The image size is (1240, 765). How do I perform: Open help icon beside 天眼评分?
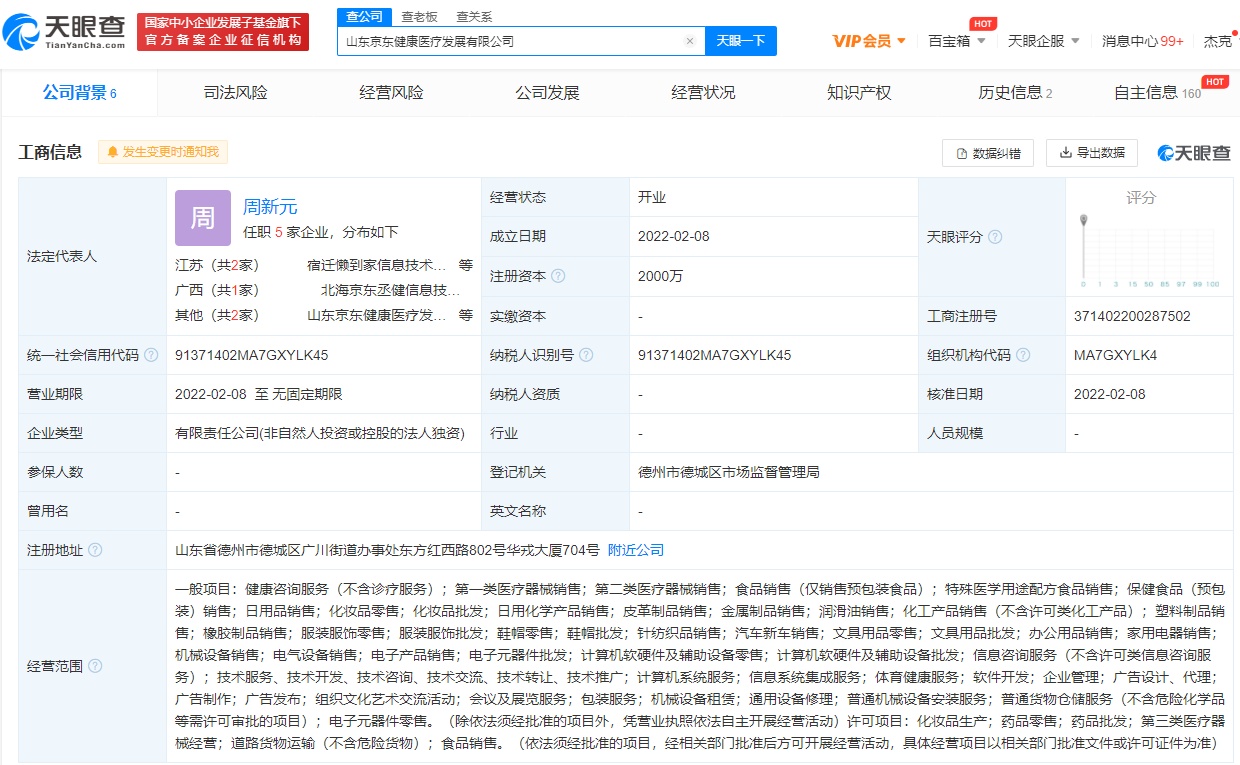point(995,237)
